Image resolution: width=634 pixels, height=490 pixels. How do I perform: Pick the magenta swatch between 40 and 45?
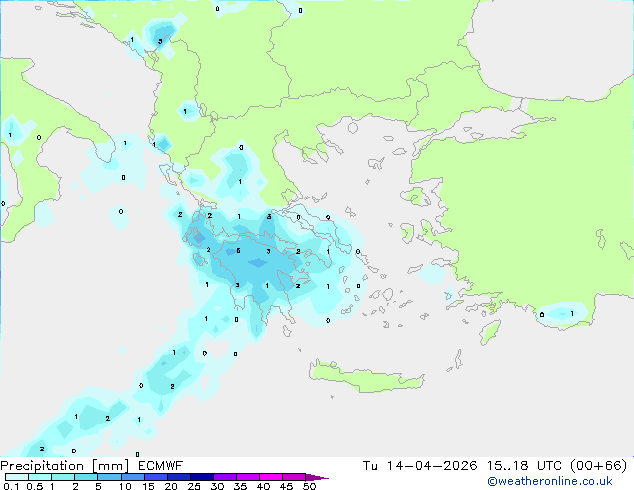(x=271, y=477)
